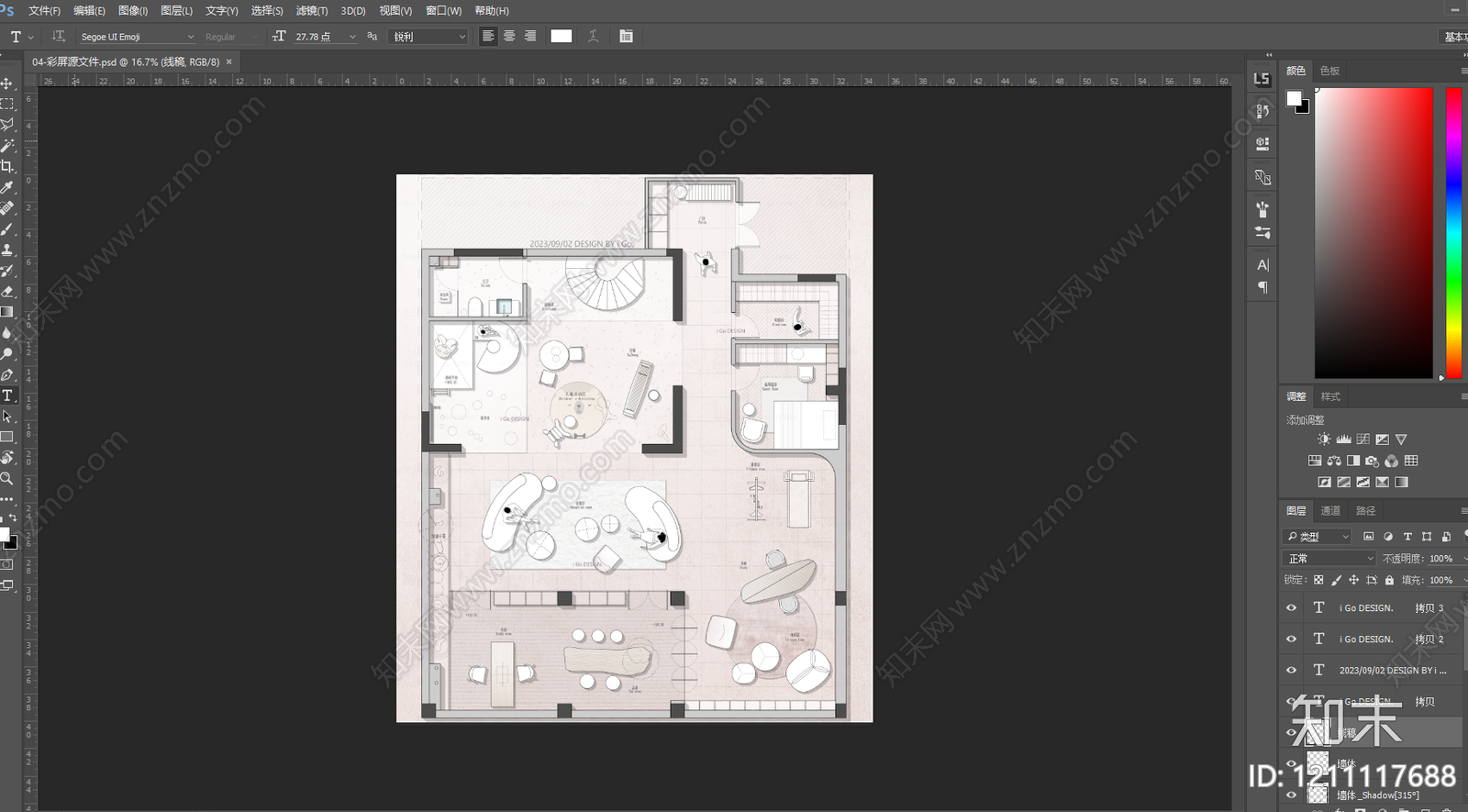The image size is (1468, 812).
Task: Open the Segoe UI Emoji font dropdown
Action: [138, 37]
